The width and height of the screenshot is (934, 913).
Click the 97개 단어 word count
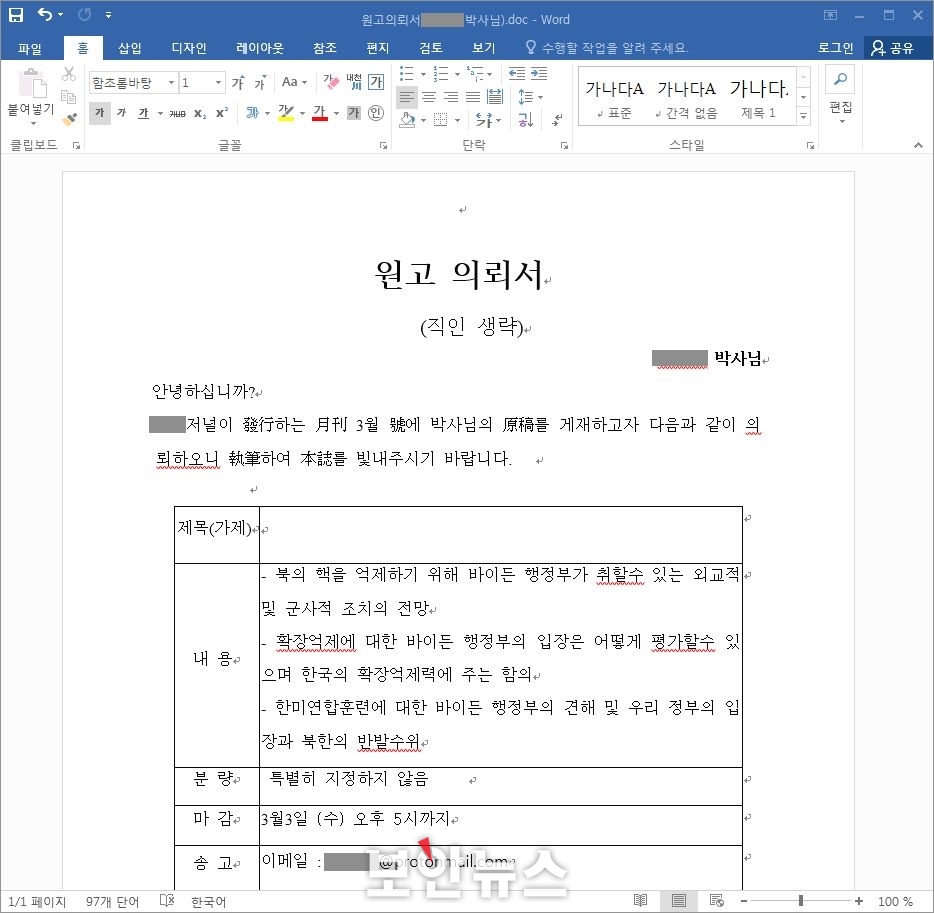[112, 901]
